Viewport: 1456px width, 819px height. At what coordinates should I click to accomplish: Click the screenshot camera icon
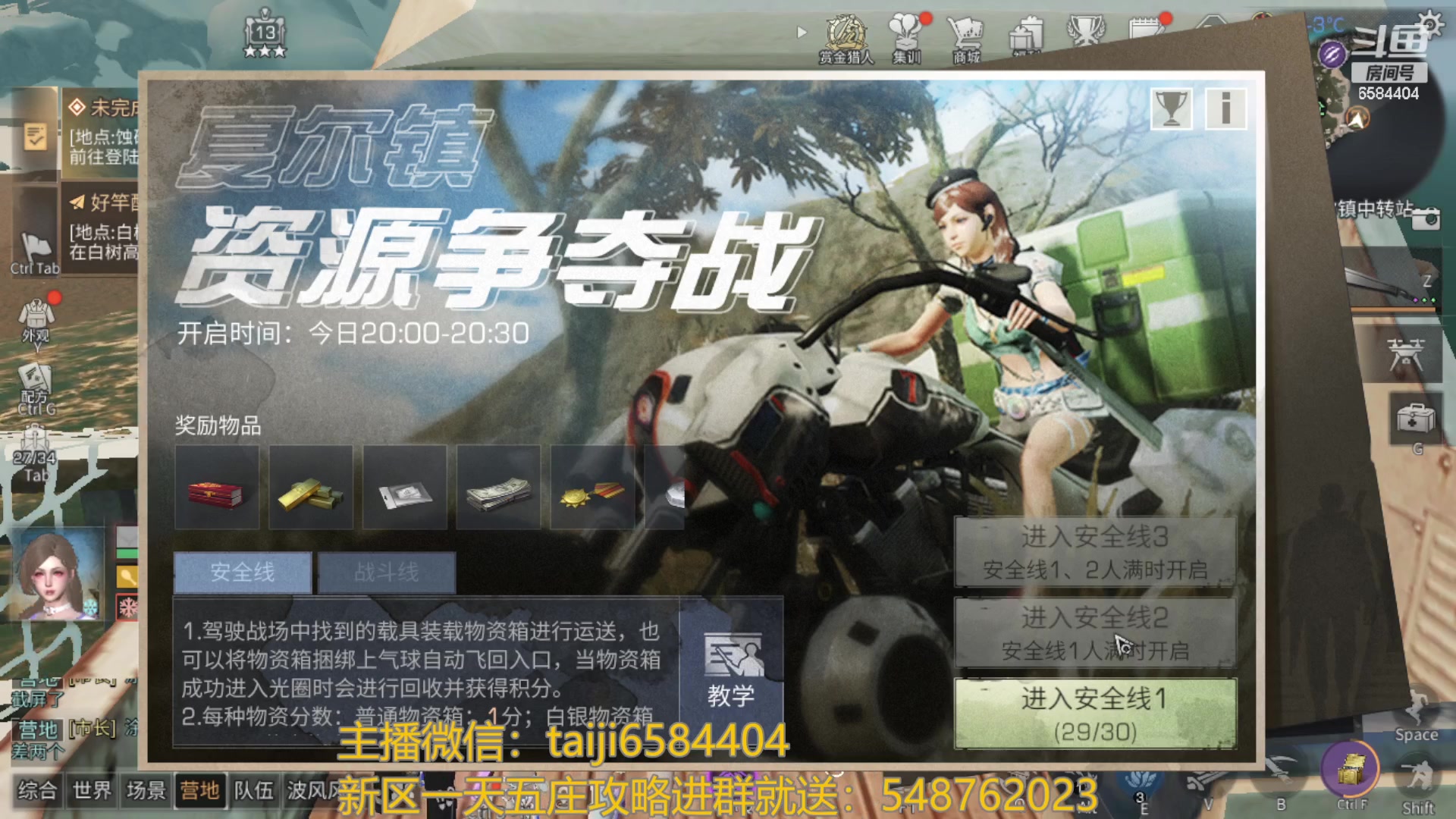pyautogui.click(x=1426, y=218)
